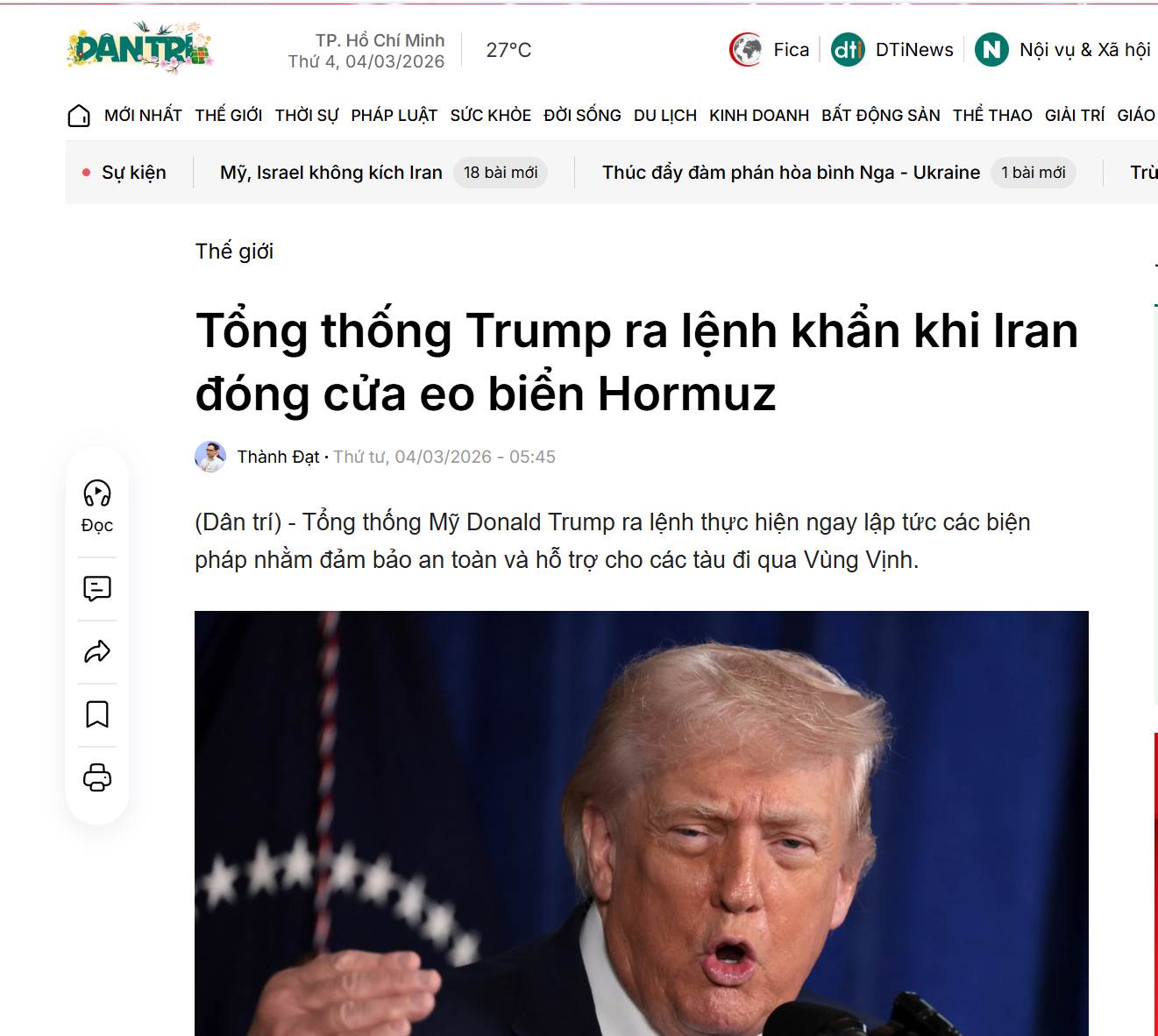Open the Thể thao category

pos(992,116)
